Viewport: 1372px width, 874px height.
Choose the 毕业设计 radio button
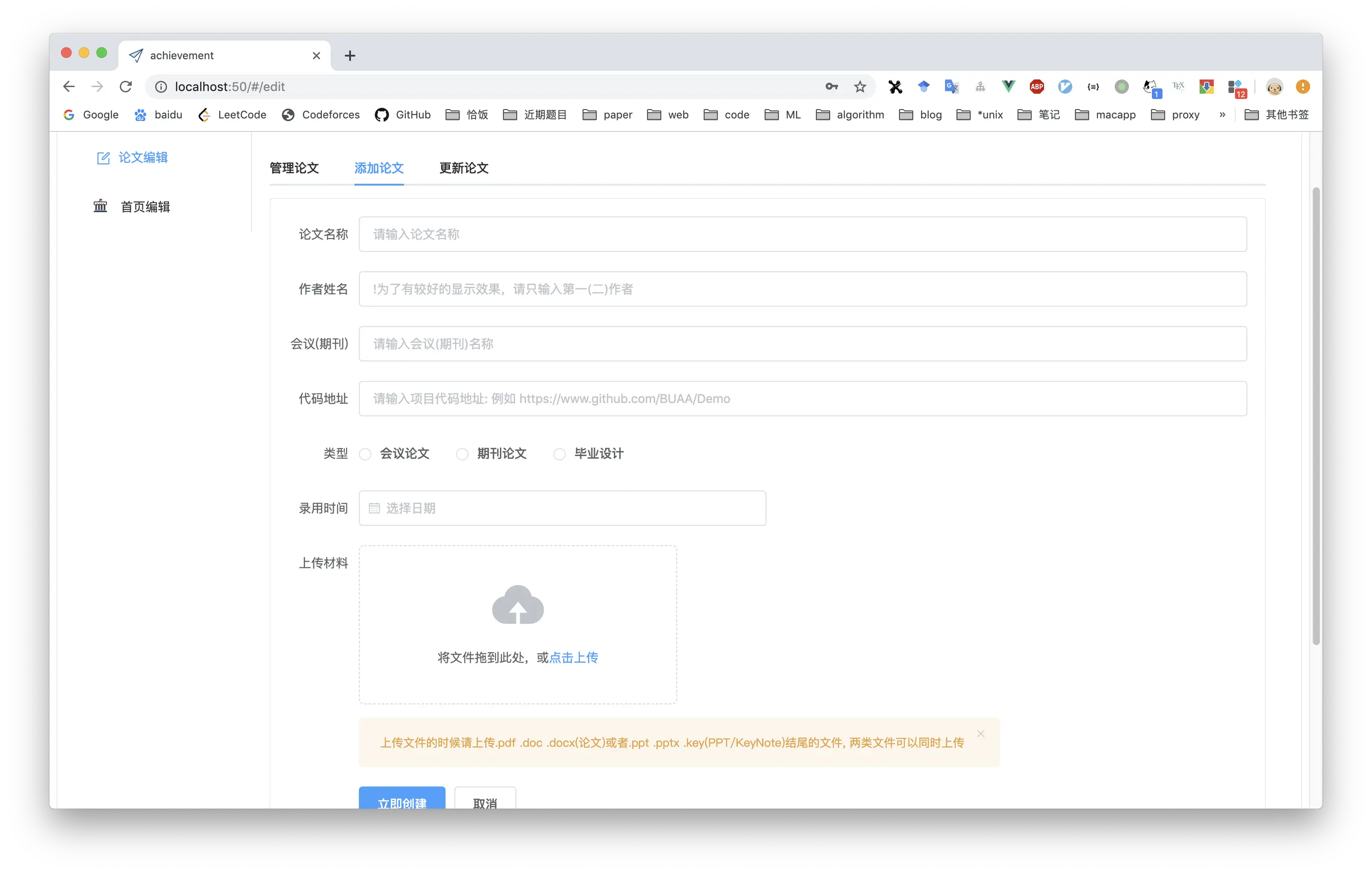(559, 454)
